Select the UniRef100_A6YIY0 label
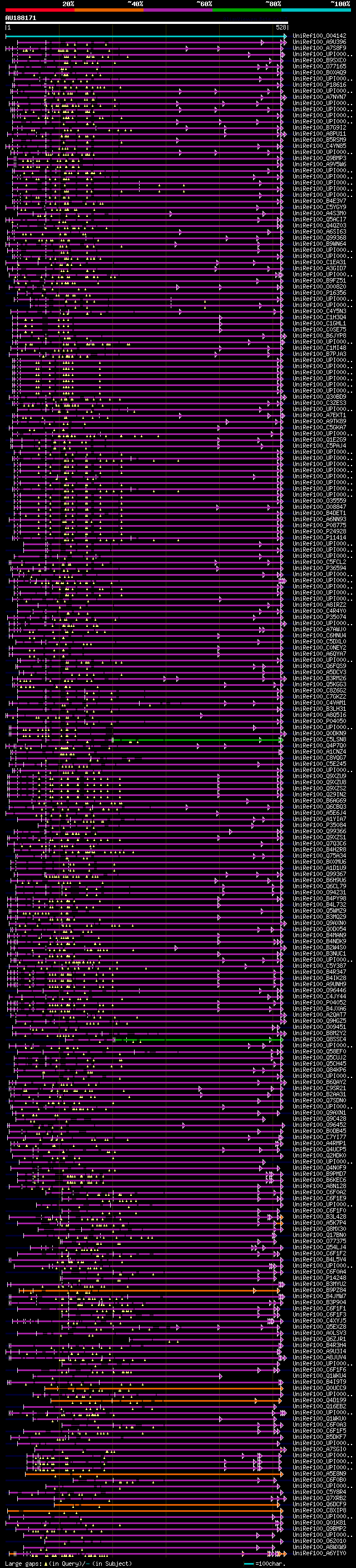Image resolution: width=356 pixels, height=1568 pixels. [x=319, y=1553]
